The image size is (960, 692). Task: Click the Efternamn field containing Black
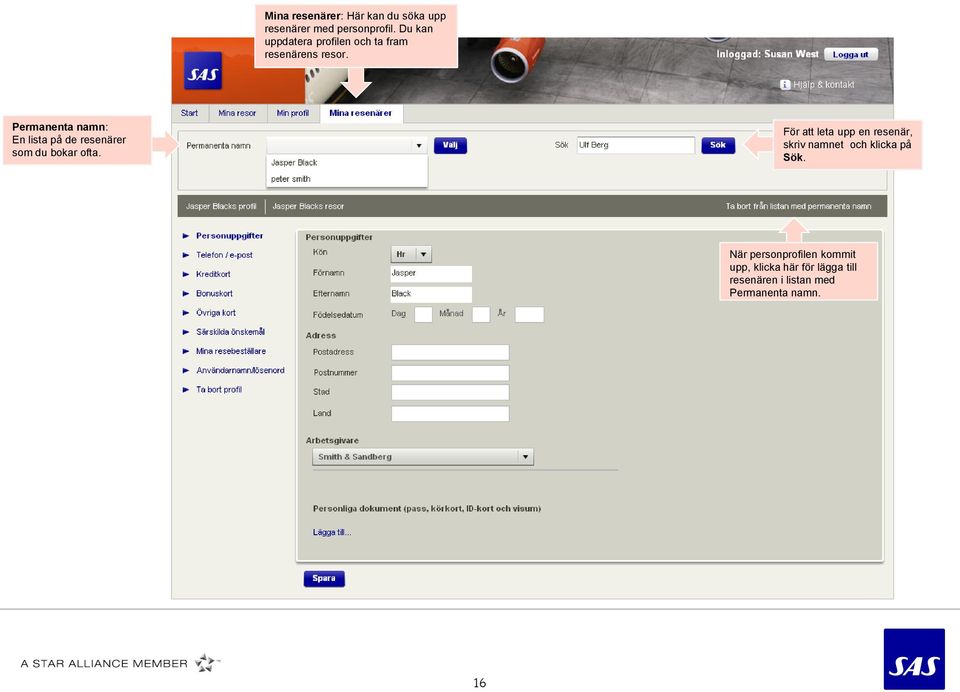pos(431,294)
